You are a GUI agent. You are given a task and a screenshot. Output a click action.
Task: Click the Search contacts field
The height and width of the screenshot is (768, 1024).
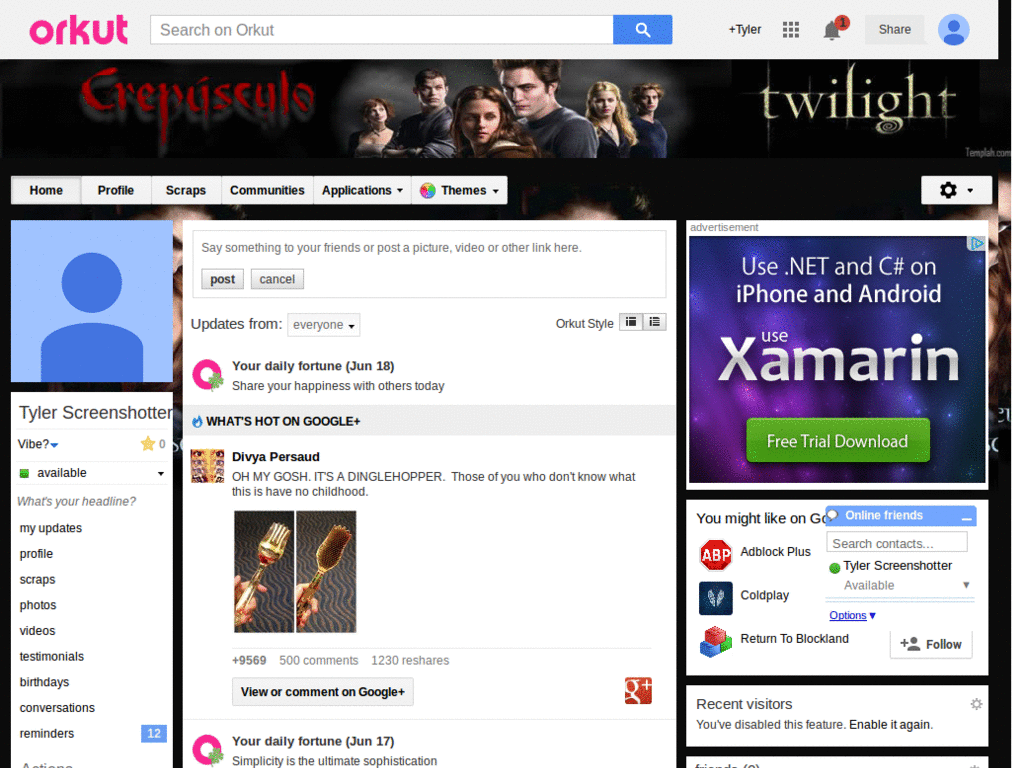pyautogui.click(x=897, y=543)
